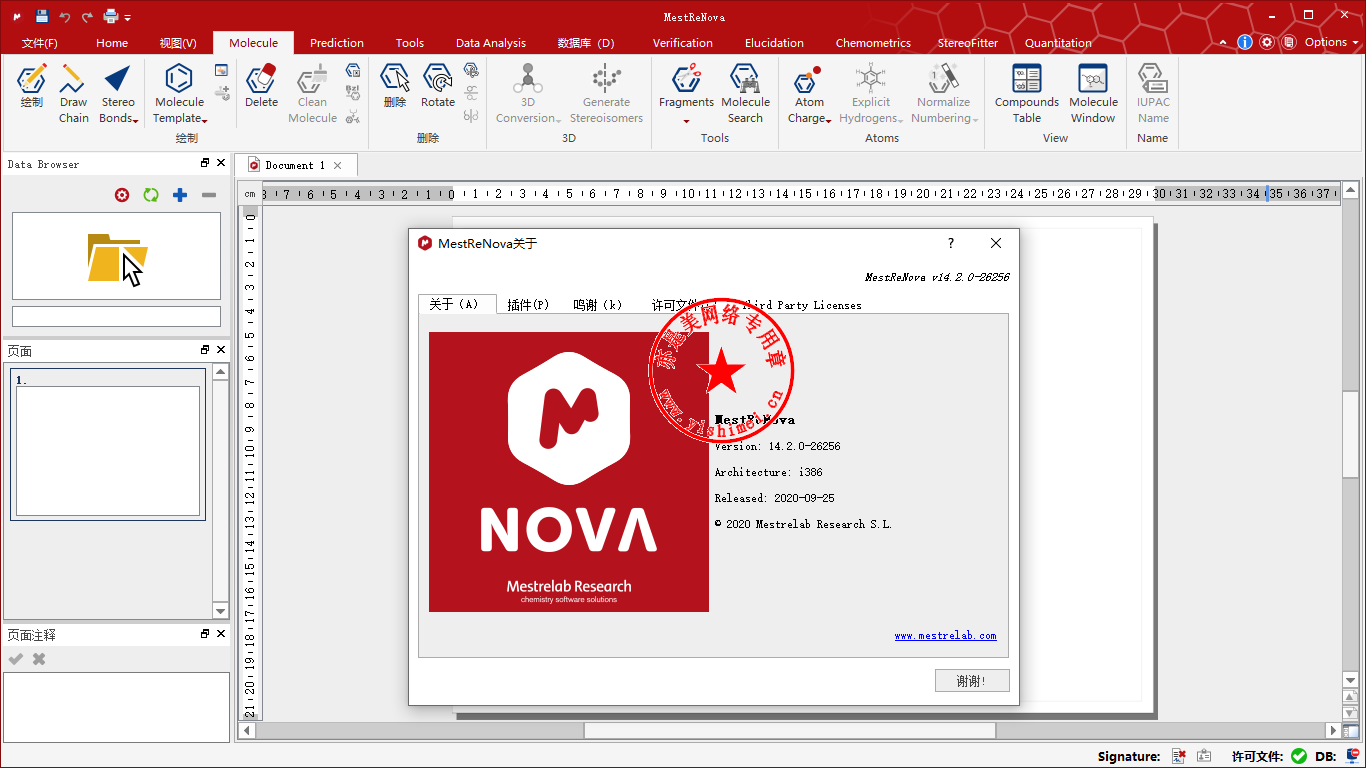Click the Data Browser path input field
This screenshot has width=1366, height=768.
pos(116,316)
